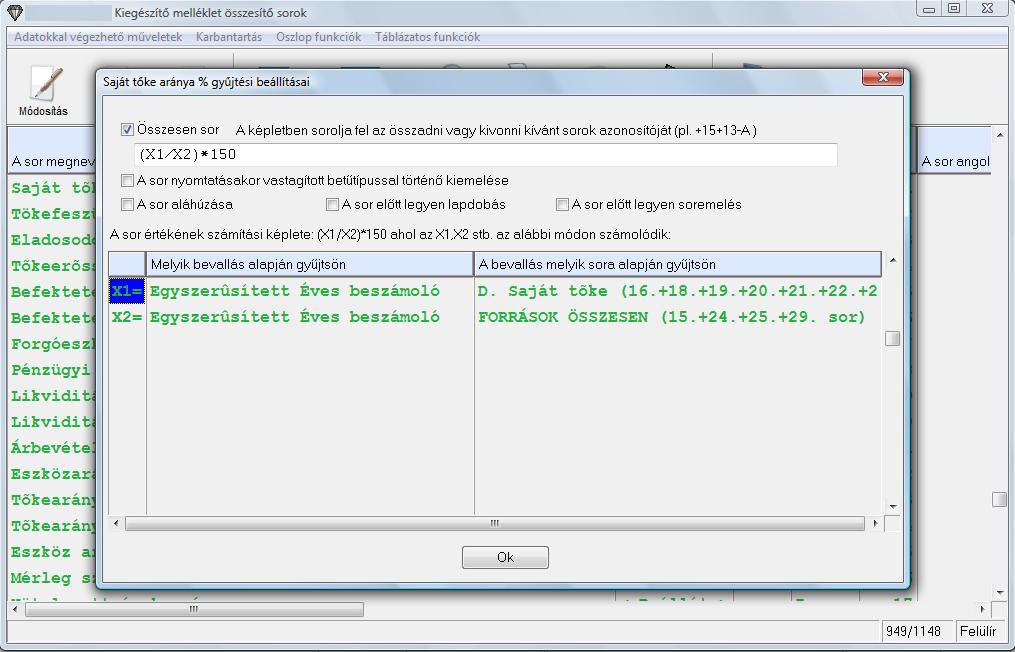
Task: Open Táblázatos funkciók menu
Action: click(427, 37)
